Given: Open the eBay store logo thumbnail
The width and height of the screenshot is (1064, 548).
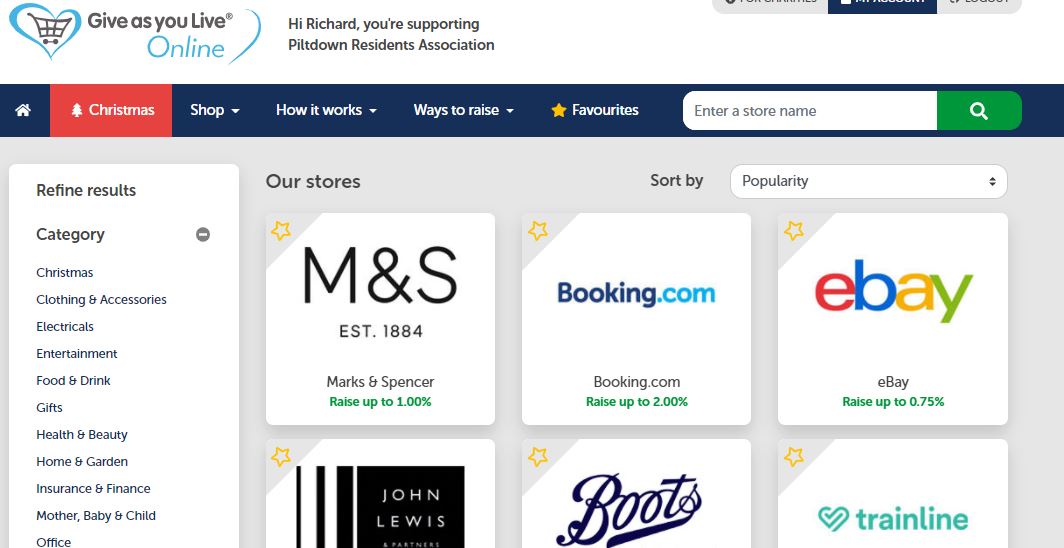Looking at the screenshot, I should (x=893, y=292).
